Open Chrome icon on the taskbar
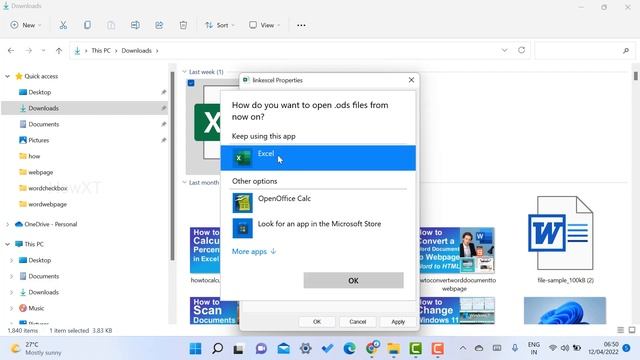The width and height of the screenshot is (640, 360). [372, 348]
